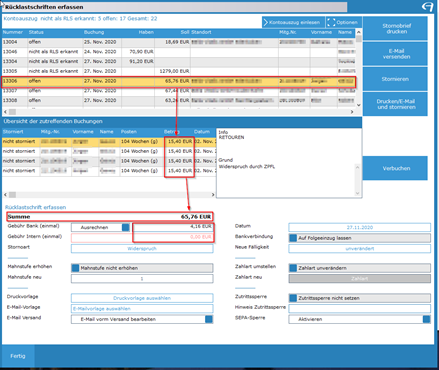Select highlighted statement row 13306
439x370 pixels.
coord(179,81)
